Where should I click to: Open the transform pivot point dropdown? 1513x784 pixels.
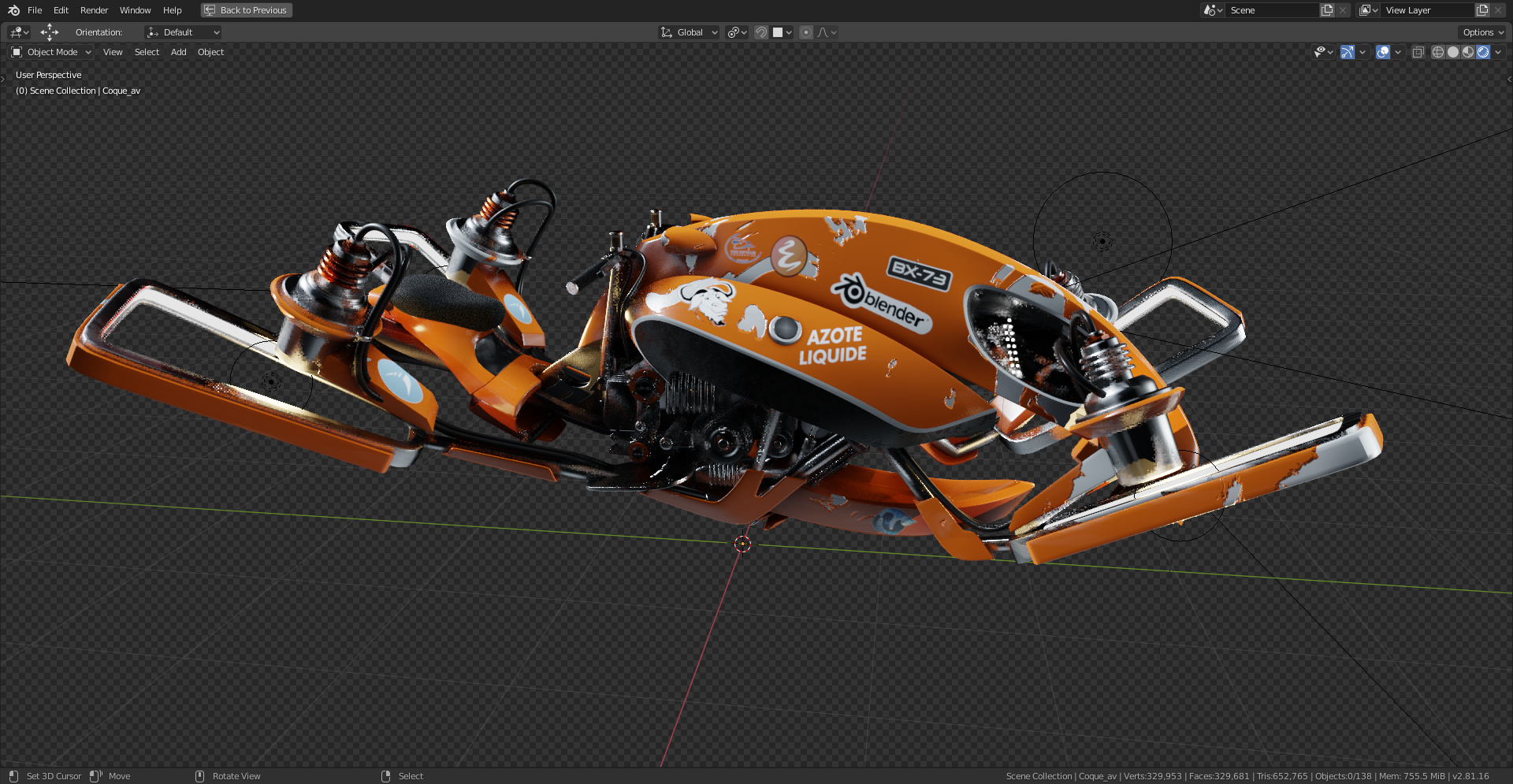pyautogui.click(x=737, y=32)
